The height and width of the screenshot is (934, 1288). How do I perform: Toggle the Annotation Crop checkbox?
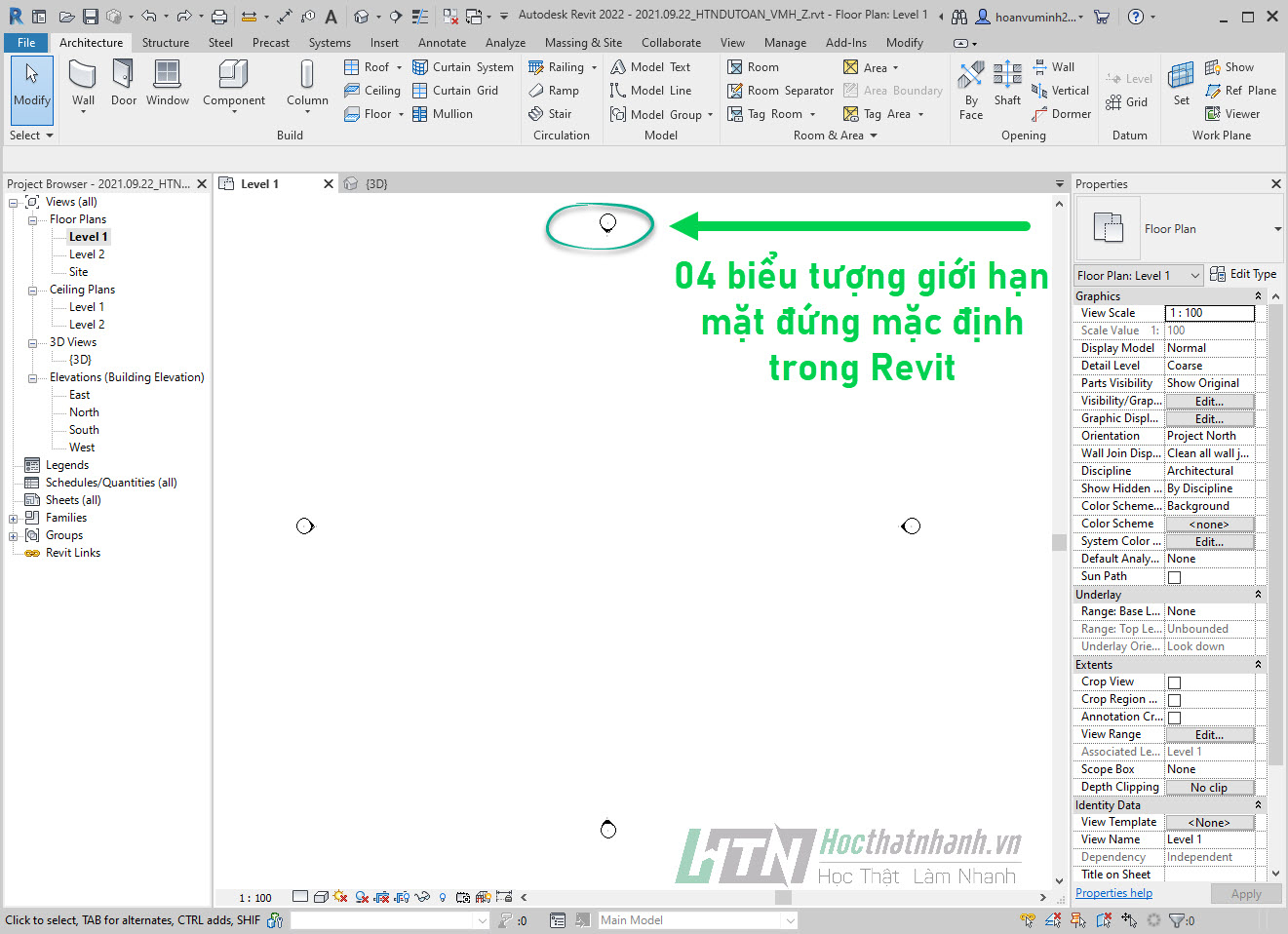[1174, 718]
